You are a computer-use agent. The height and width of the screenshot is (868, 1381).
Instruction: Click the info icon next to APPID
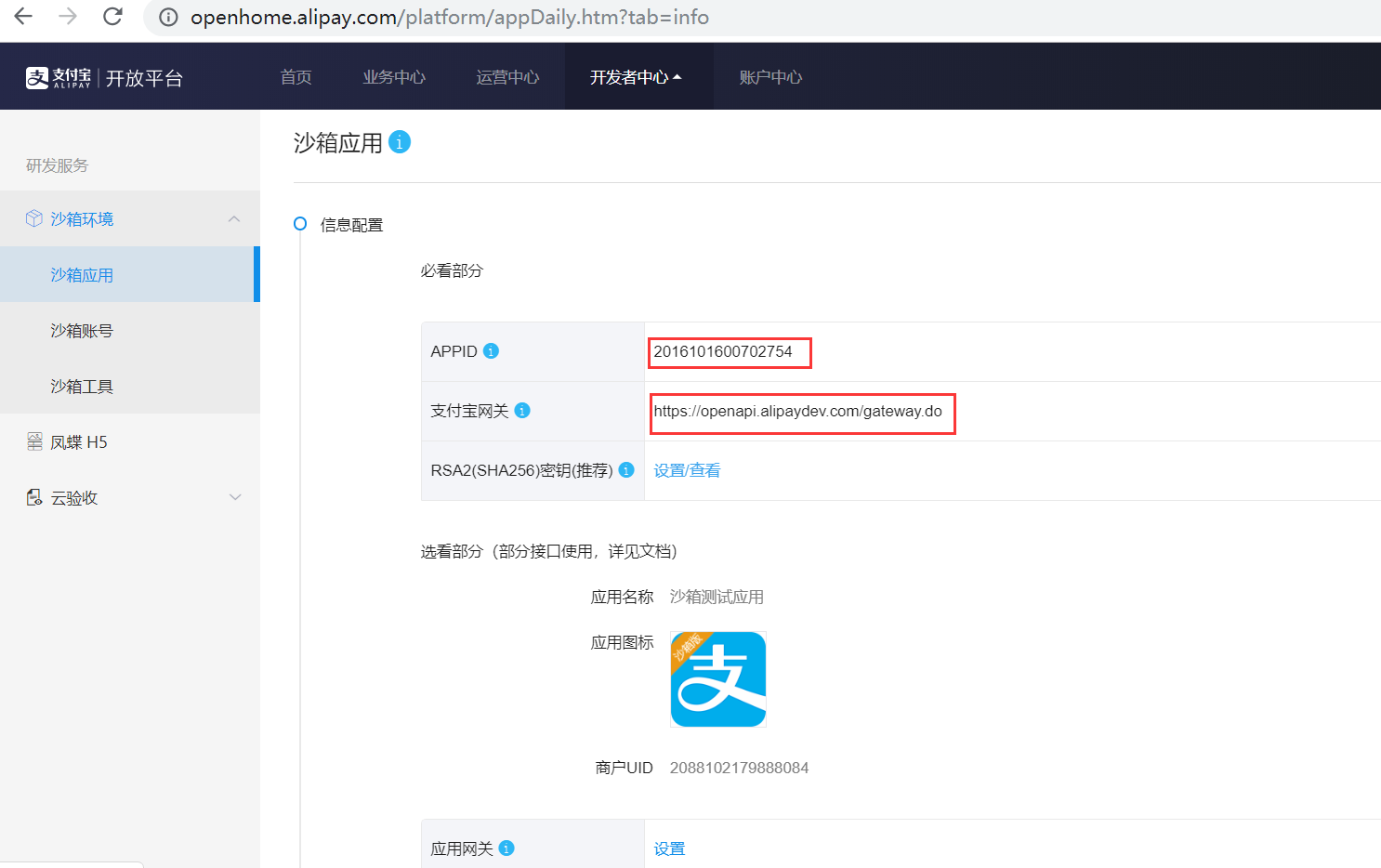[x=492, y=350]
